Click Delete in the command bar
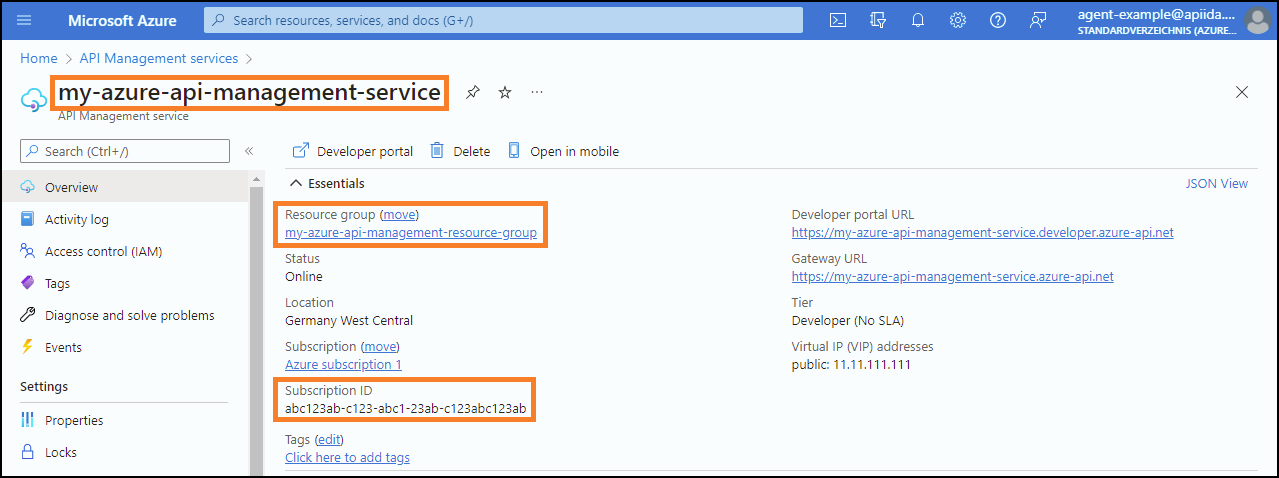 point(460,151)
